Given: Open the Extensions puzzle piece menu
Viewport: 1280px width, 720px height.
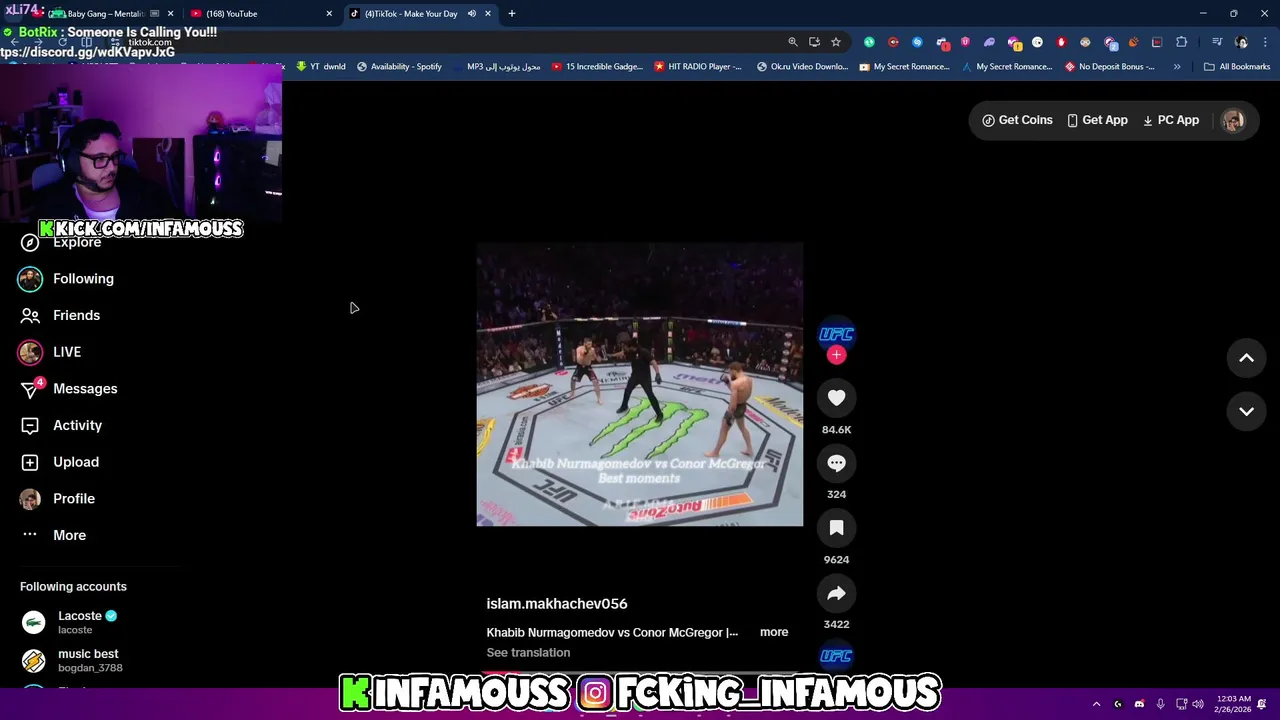Looking at the screenshot, I should [1182, 42].
